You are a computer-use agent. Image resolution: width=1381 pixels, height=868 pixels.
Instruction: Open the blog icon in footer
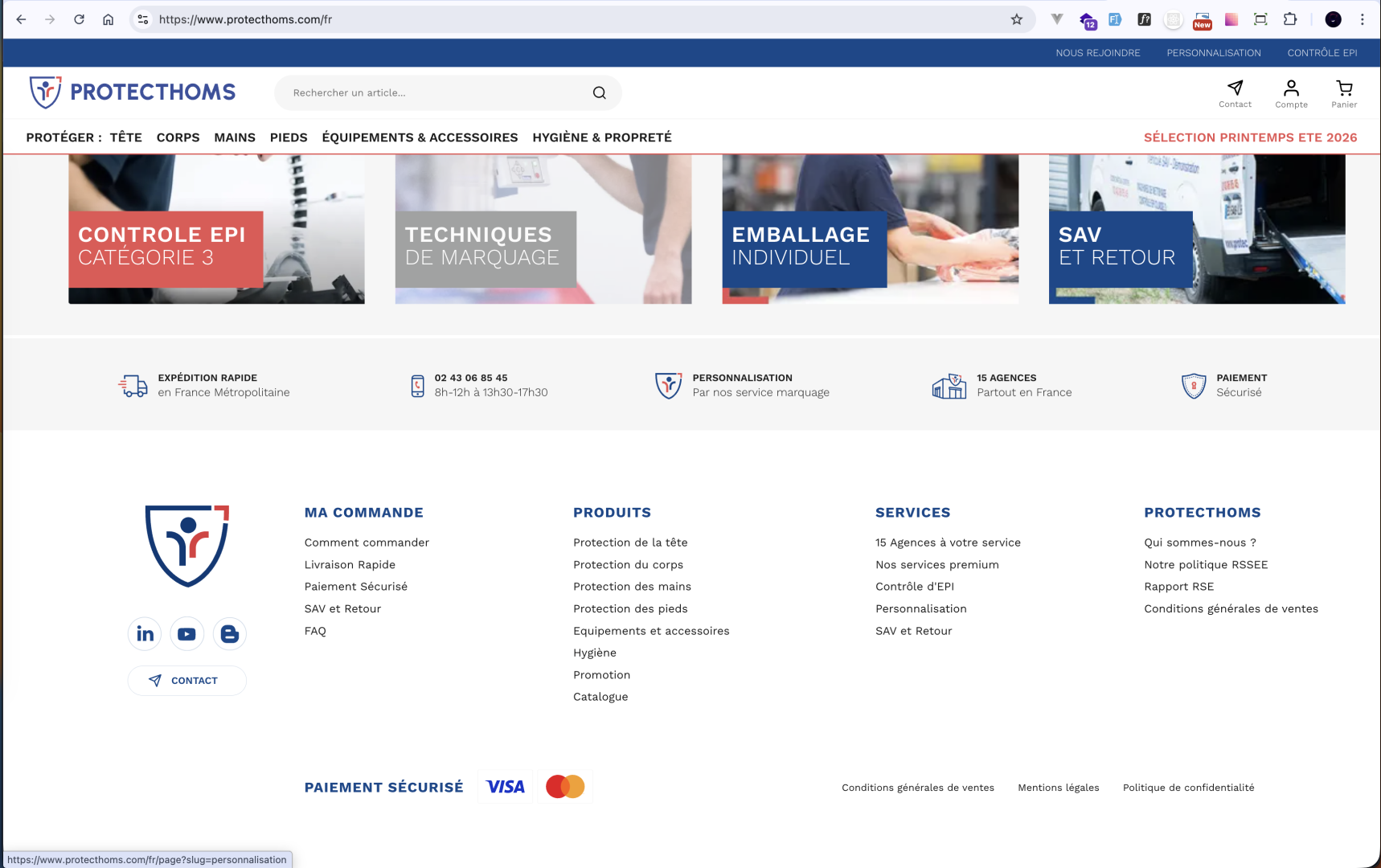[230, 634]
